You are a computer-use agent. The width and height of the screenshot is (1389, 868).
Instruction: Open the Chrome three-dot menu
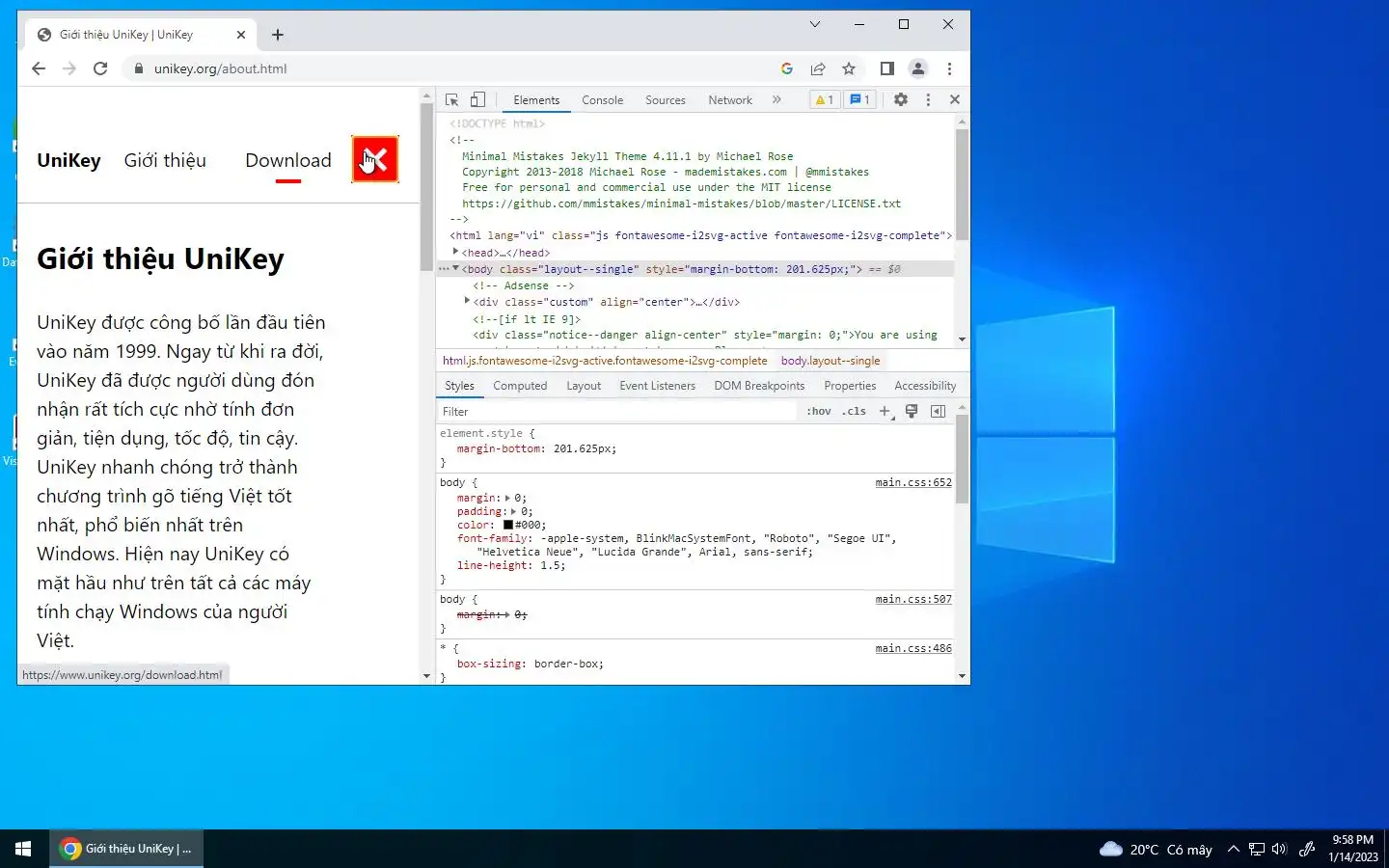point(949,68)
